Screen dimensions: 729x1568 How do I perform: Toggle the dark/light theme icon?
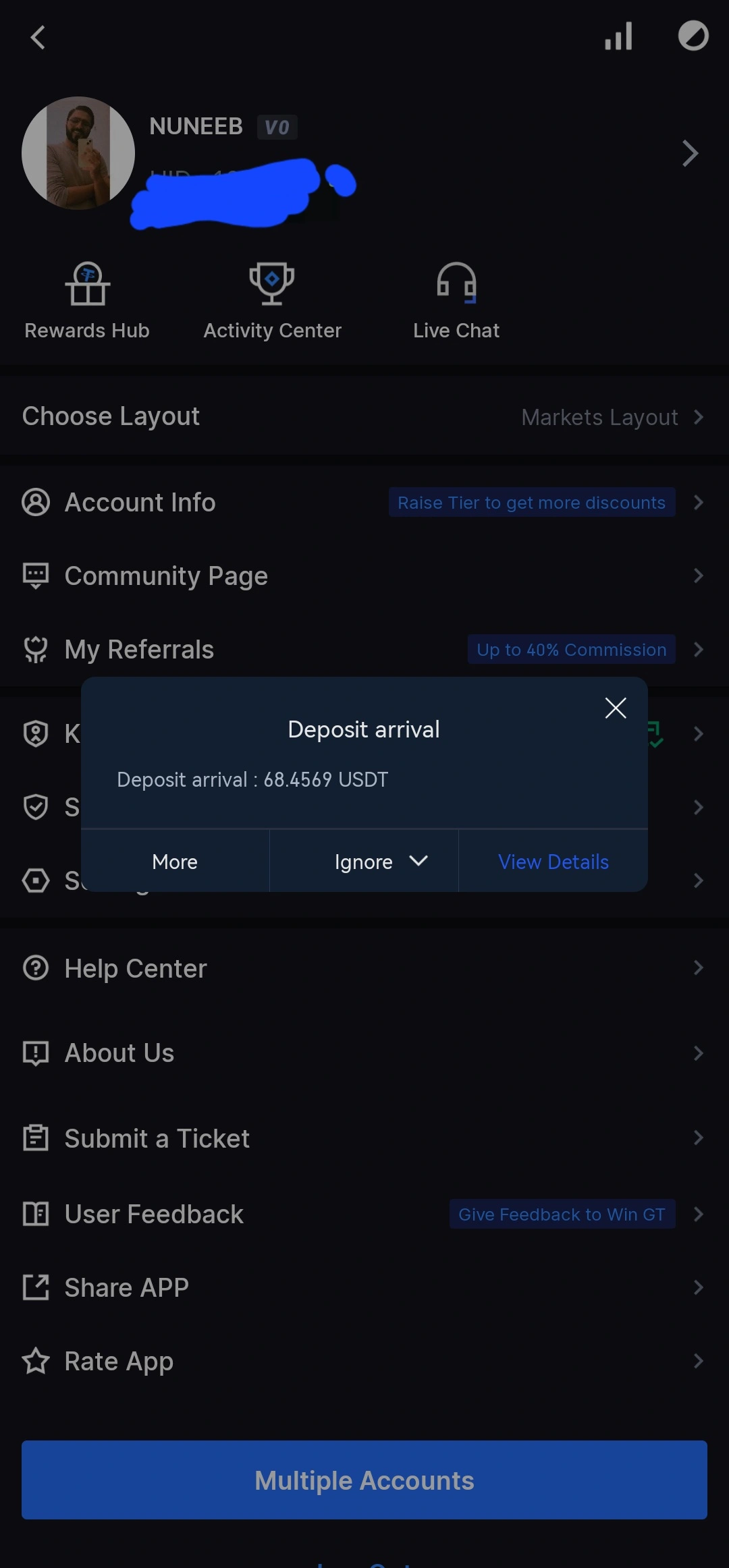coord(693,36)
